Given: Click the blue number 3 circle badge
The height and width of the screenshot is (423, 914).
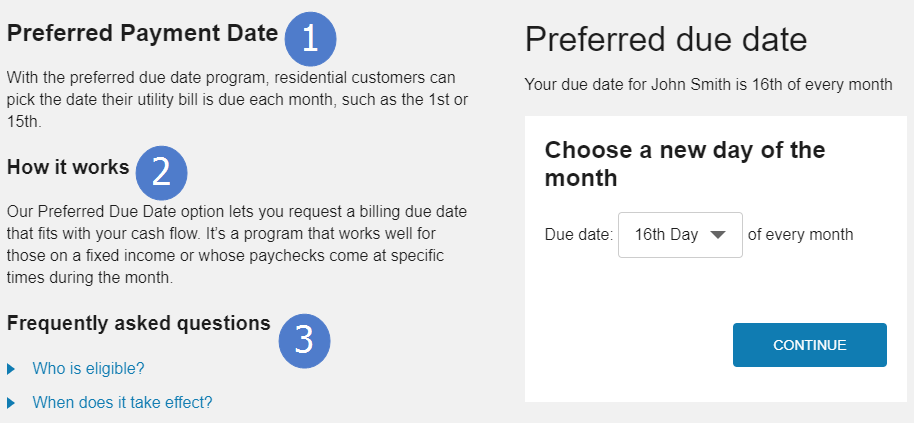Looking at the screenshot, I should [304, 340].
